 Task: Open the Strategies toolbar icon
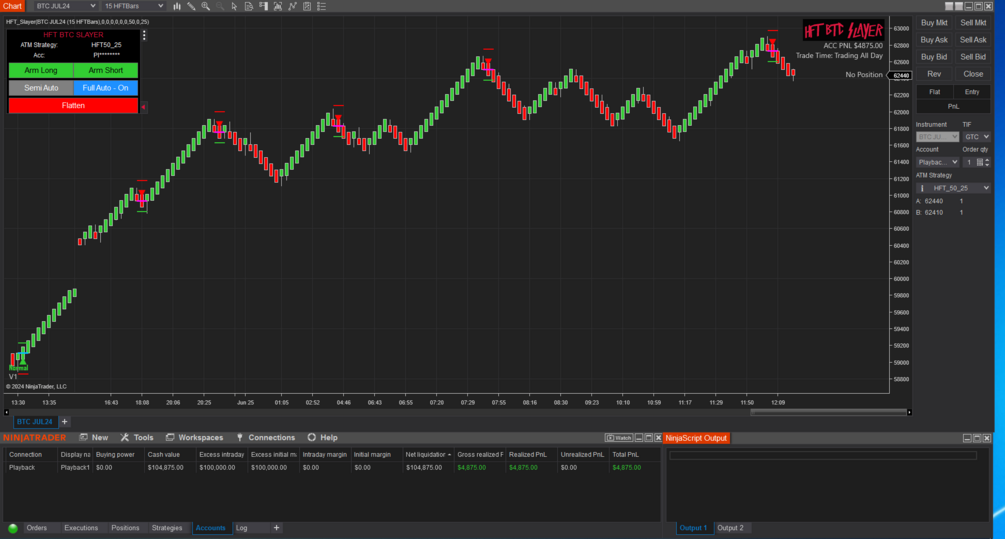(x=307, y=6)
